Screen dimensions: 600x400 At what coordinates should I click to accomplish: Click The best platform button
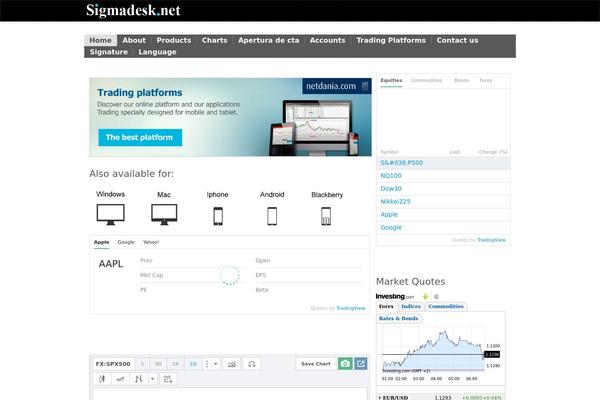[140, 137]
